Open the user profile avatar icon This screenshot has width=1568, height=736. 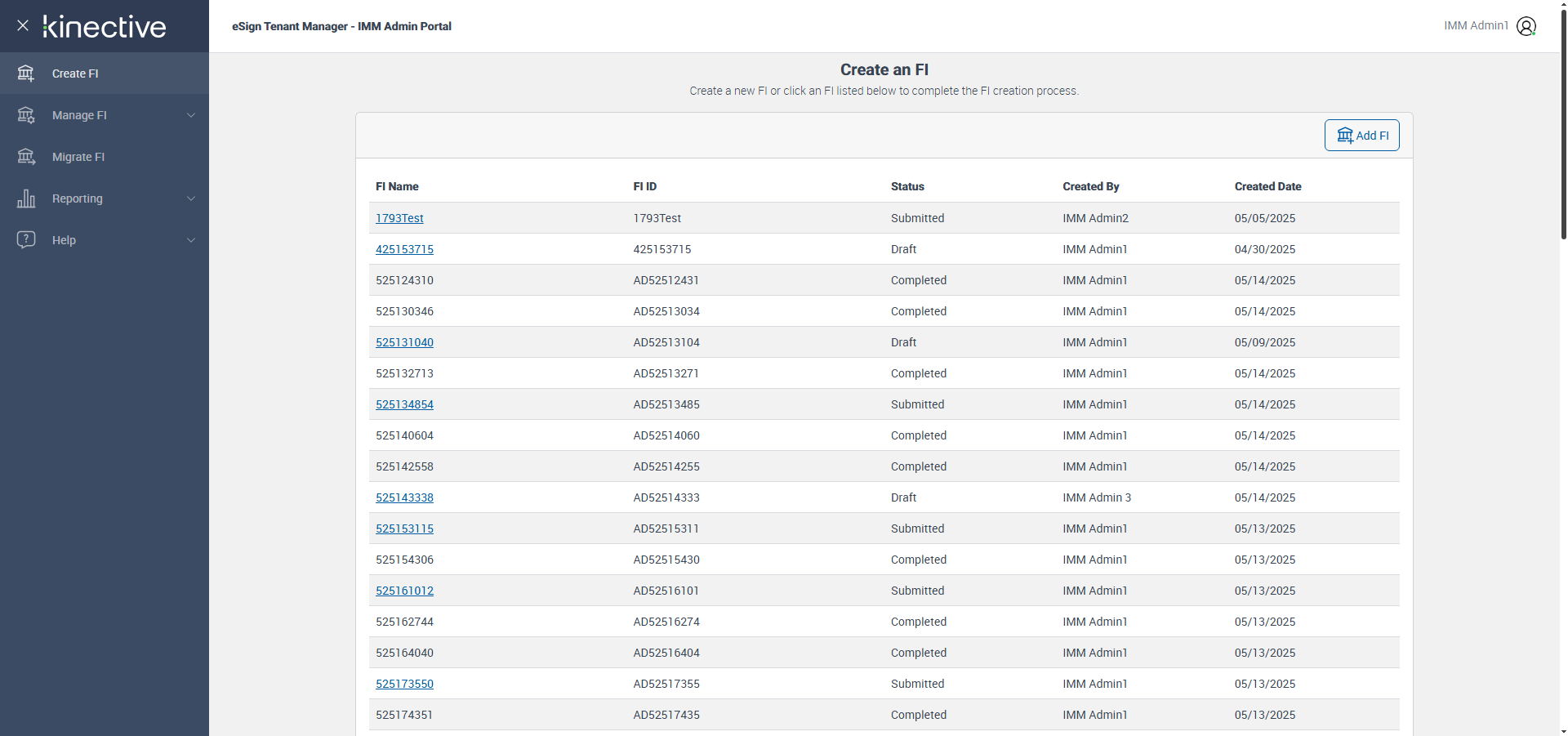[x=1526, y=26]
